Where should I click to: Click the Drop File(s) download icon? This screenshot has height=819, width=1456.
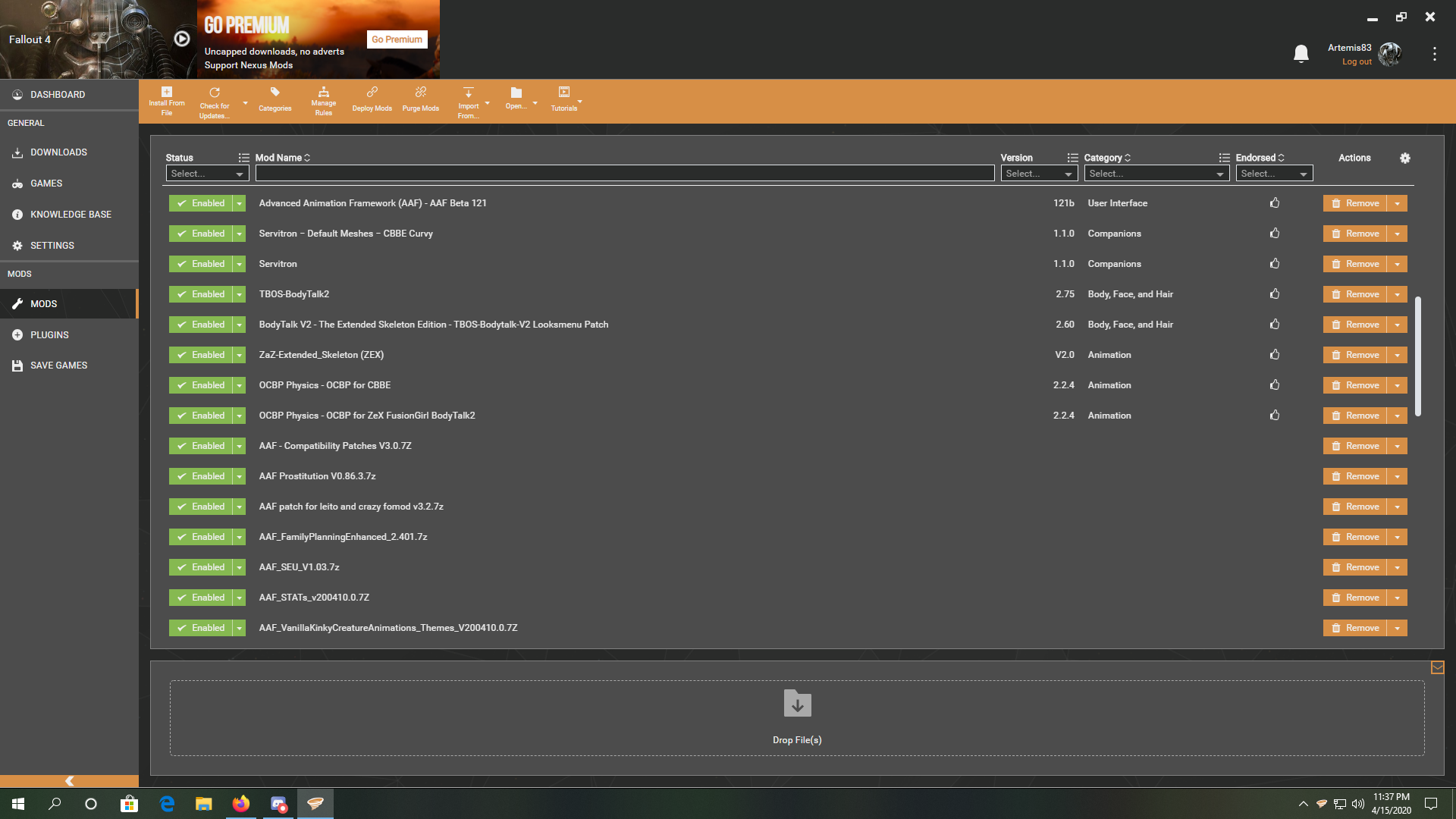(797, 704)
